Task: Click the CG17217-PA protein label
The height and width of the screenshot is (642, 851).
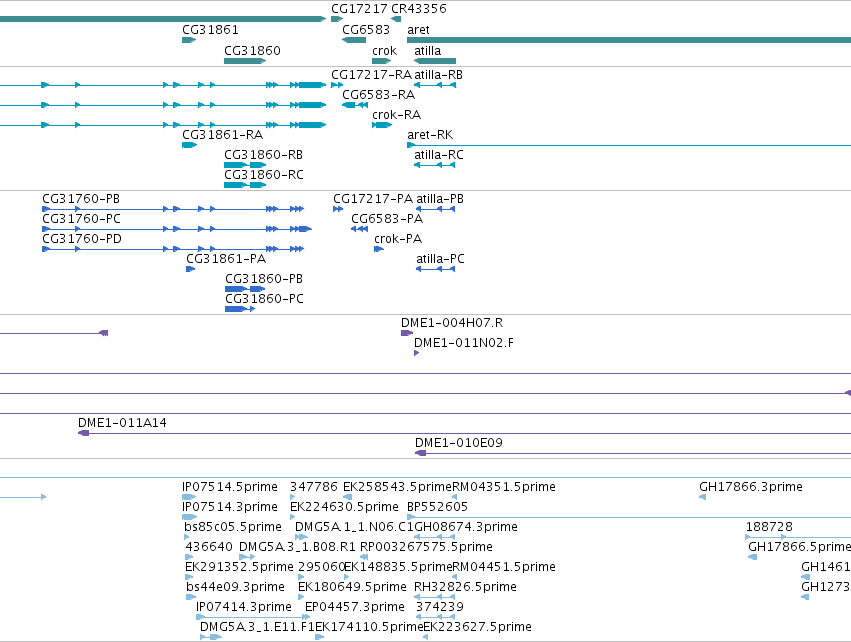Action: coord(373,199)
